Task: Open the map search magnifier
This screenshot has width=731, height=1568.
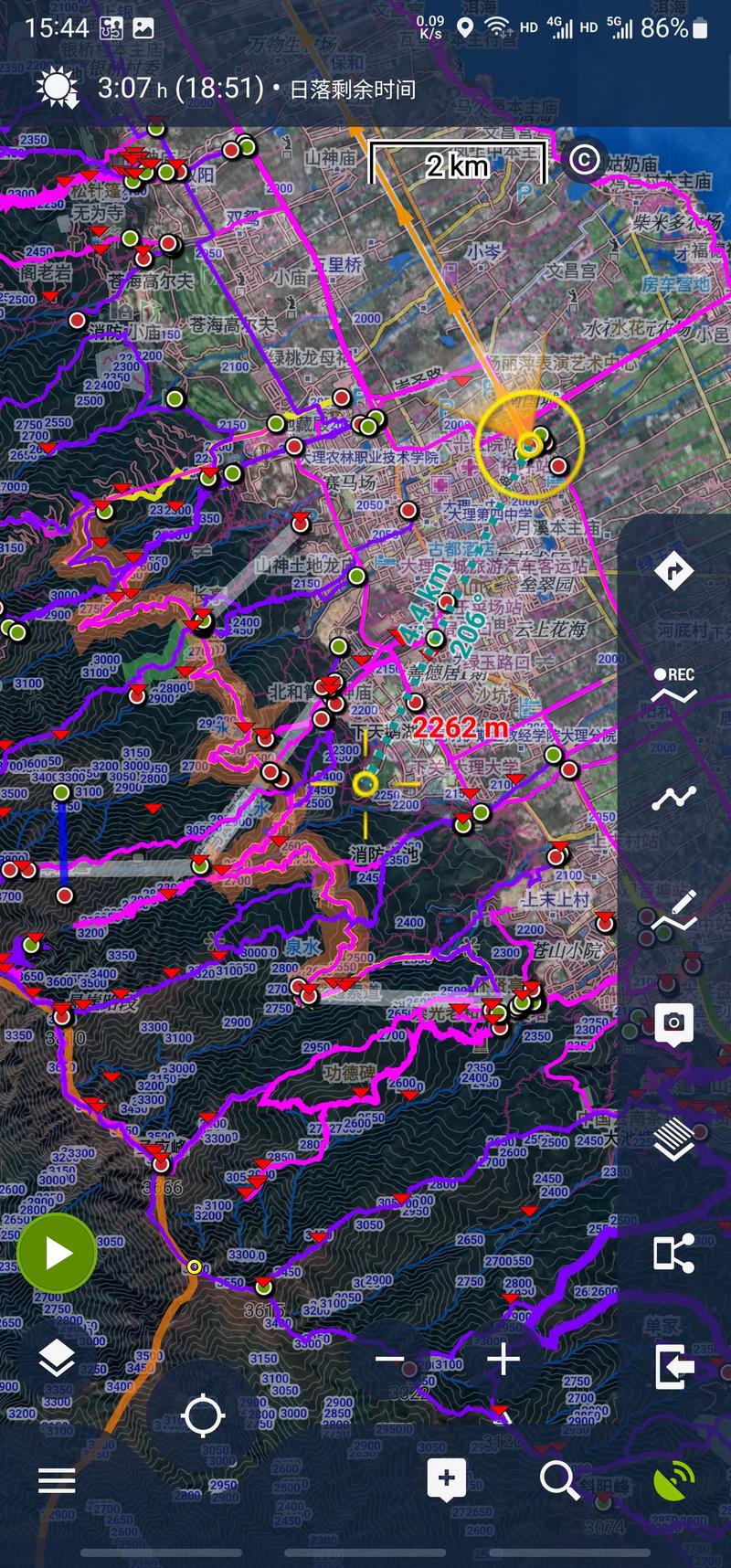Action: click(559, 1480)
